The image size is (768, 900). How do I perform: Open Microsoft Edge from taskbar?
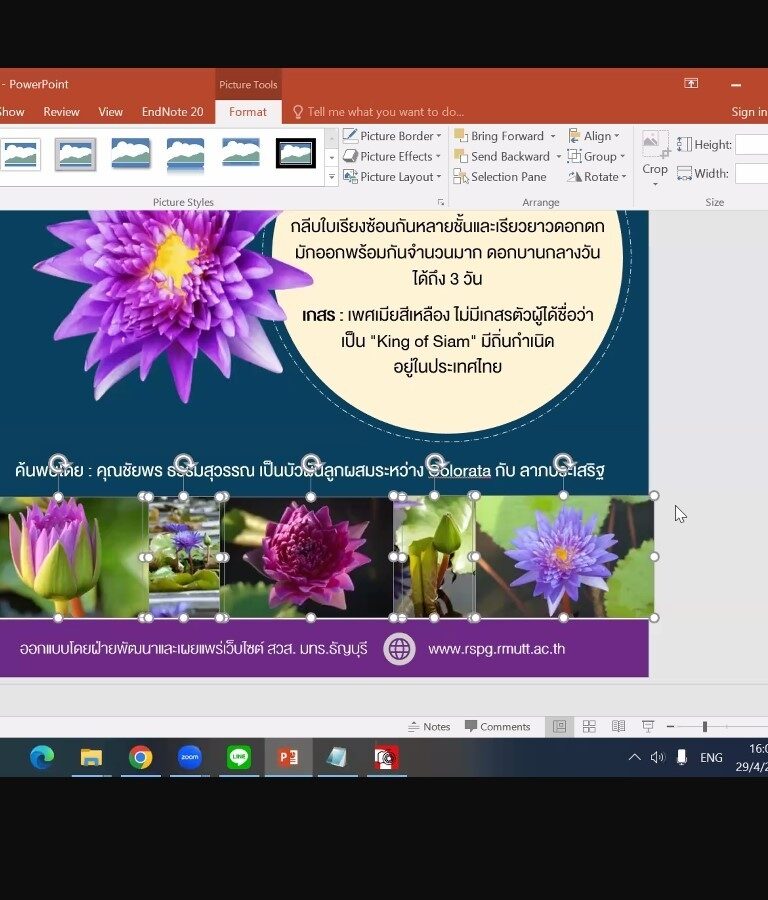(x=42, y=758)
